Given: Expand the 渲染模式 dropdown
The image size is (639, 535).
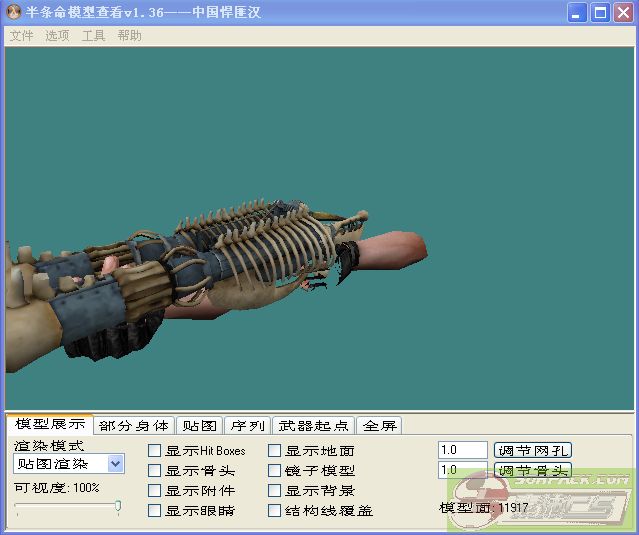Looking at the screenshot, I should coord(115,464).
